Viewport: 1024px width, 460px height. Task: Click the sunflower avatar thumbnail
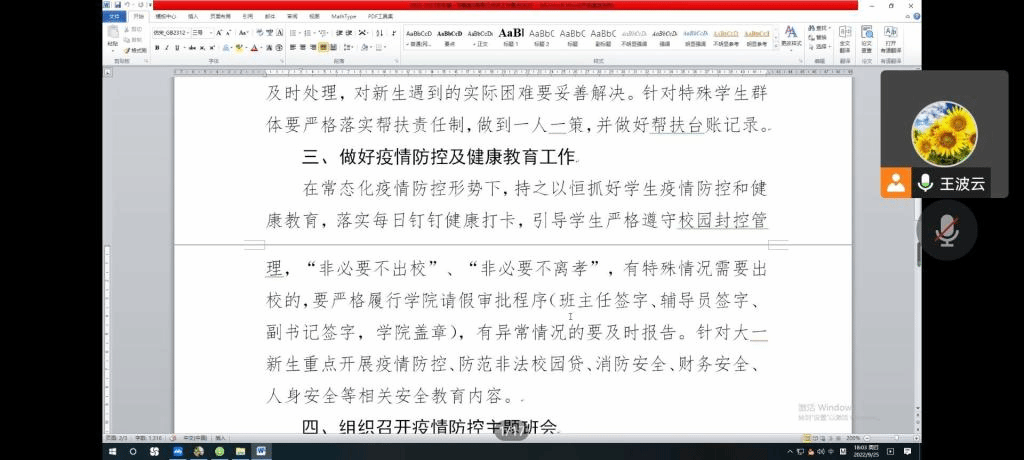[x=944, y=134]
